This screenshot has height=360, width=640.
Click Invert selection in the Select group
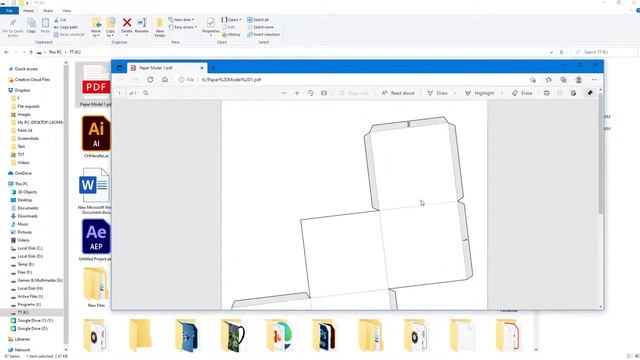click(263, 35)
